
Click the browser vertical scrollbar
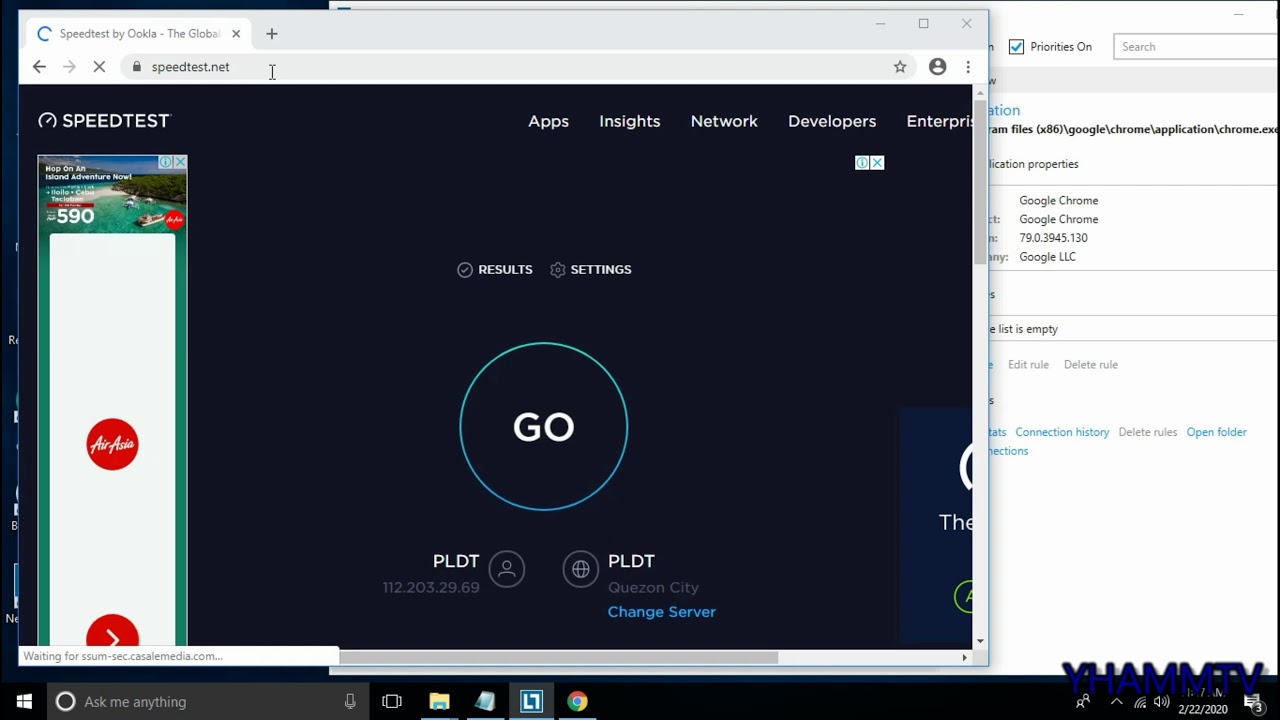[980, 183]
